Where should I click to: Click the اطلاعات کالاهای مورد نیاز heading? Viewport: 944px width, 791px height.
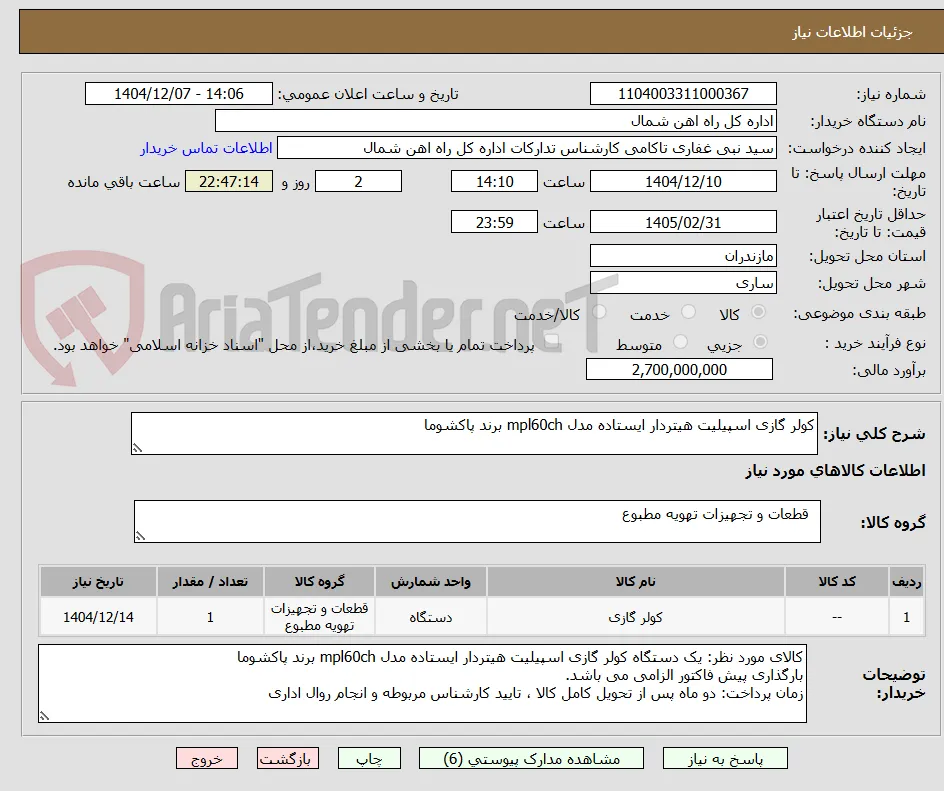tap(835, 471)
